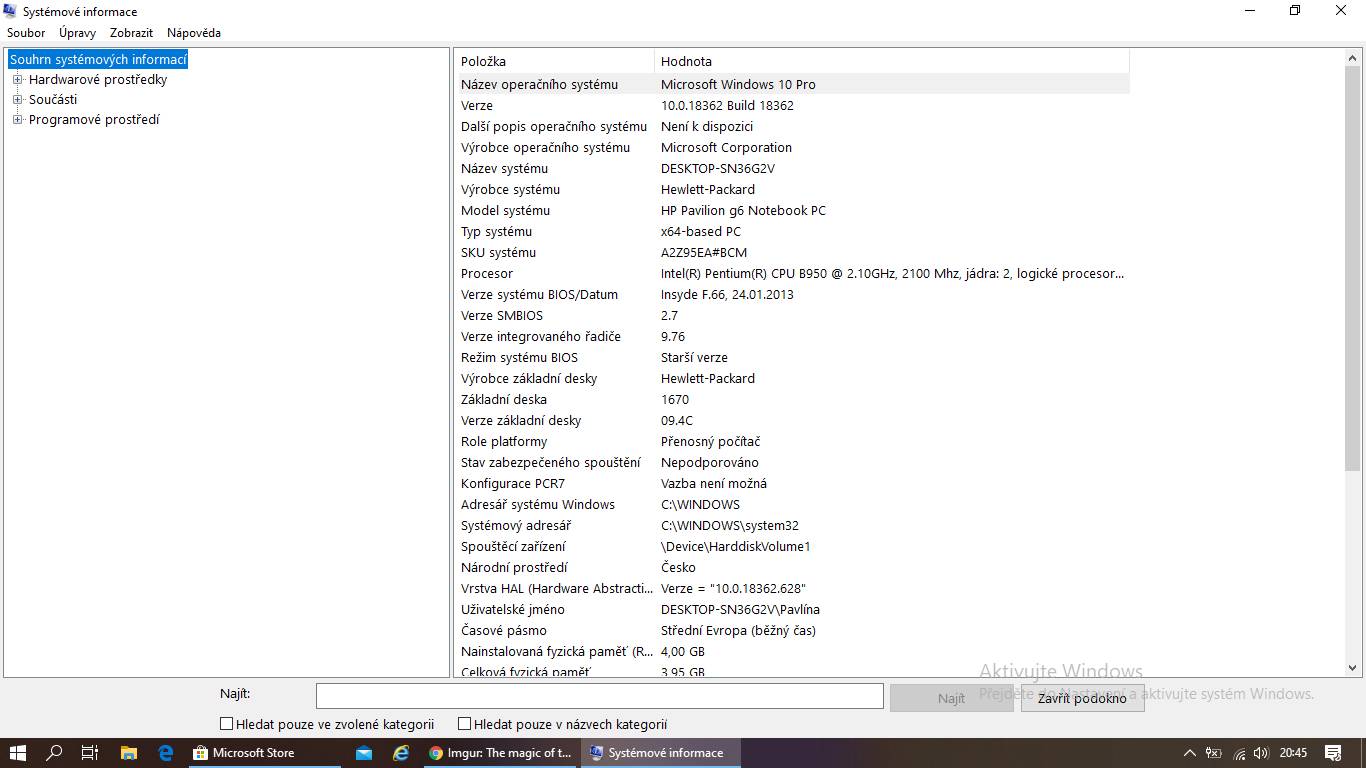Click the Intel(R) Pentium(R) CPU value
This screenshot has height=768, width=1366.
click(x=892, y=274)
